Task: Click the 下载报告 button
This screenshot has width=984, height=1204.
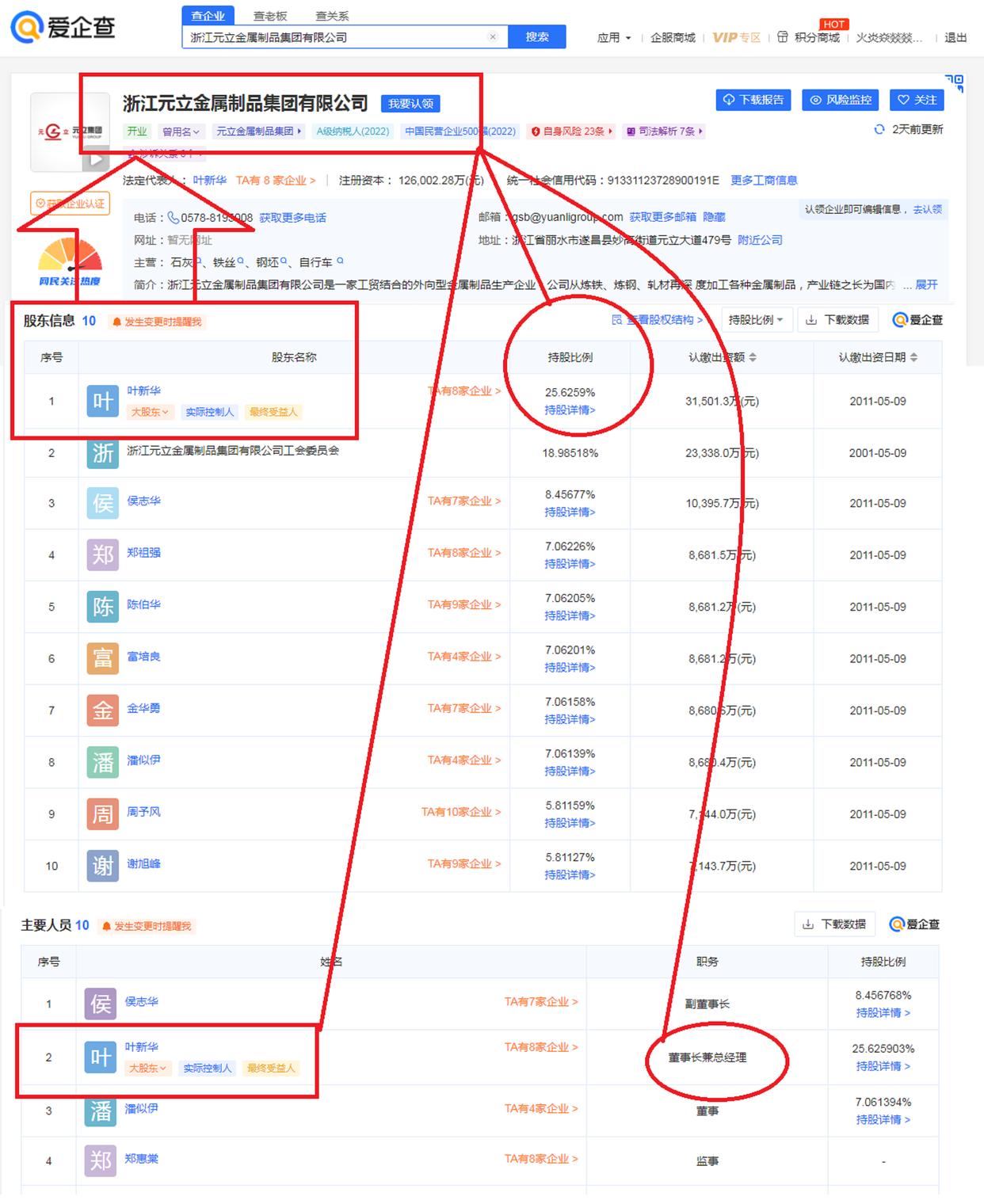Action: tap(753, 100)
